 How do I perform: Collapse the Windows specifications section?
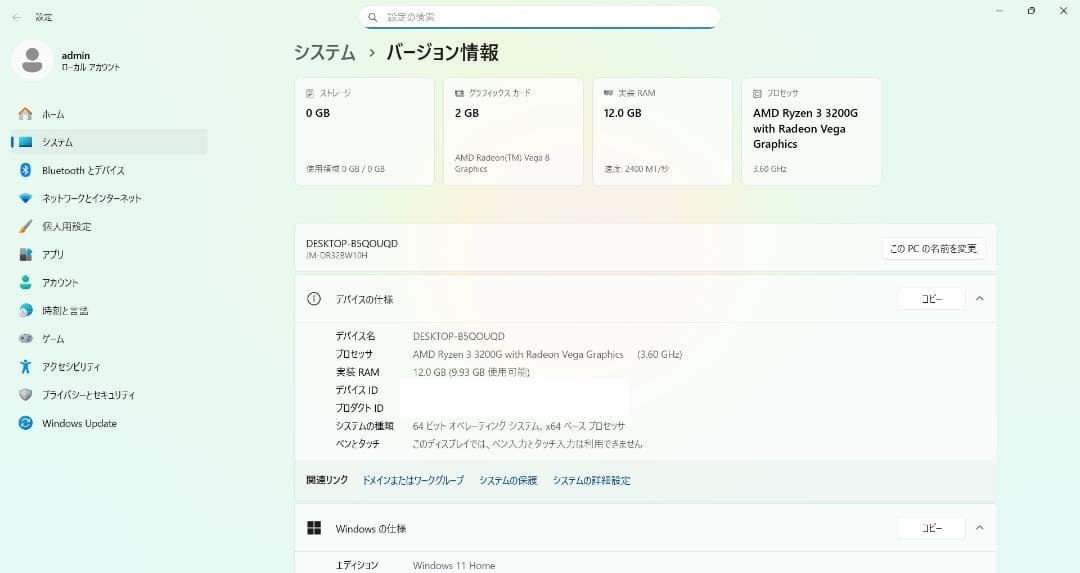(x=979, y=528)
